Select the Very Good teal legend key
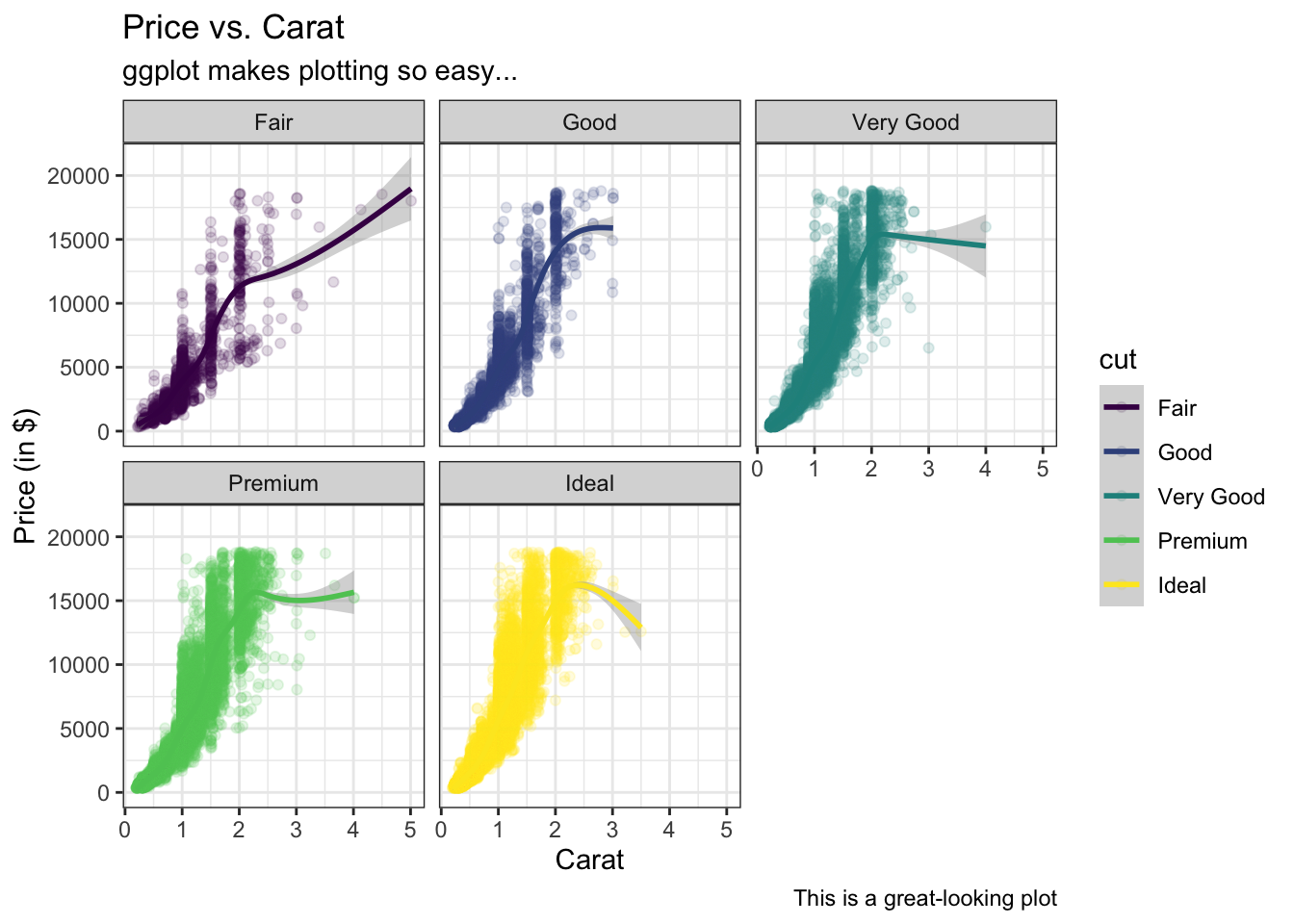This screenshot has height=924, width=1294. click(x=1122, y=497)
